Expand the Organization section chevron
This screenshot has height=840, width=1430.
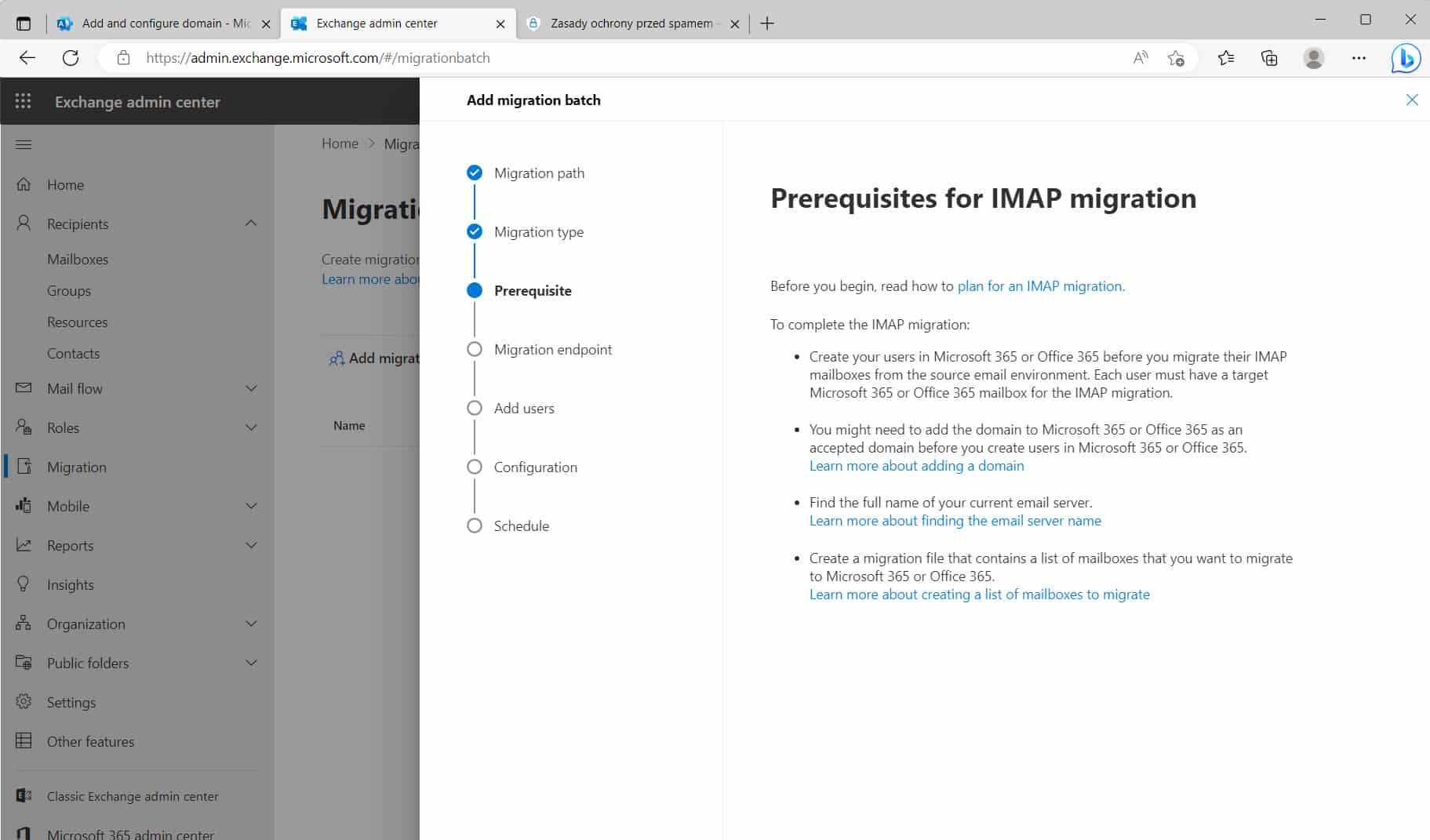251,624
